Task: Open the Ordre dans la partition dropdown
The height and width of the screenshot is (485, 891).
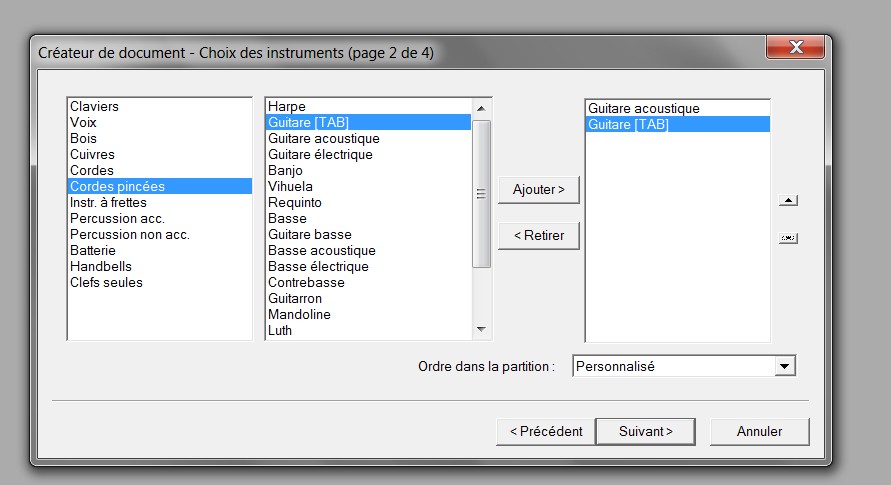Action: point(785,367)
